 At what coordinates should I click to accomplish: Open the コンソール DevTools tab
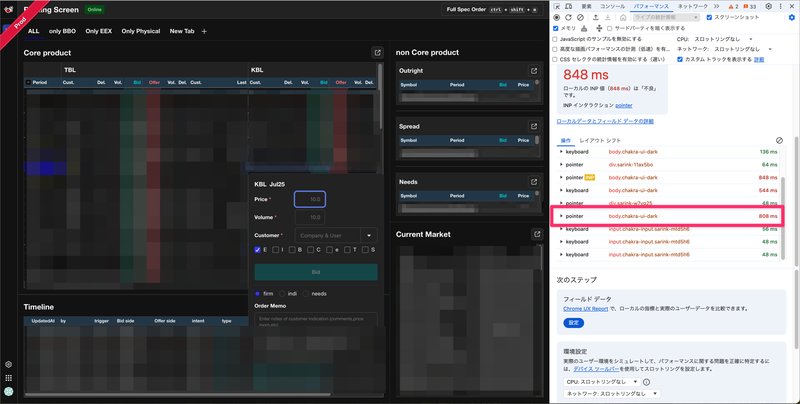click(x=612, y=7)
